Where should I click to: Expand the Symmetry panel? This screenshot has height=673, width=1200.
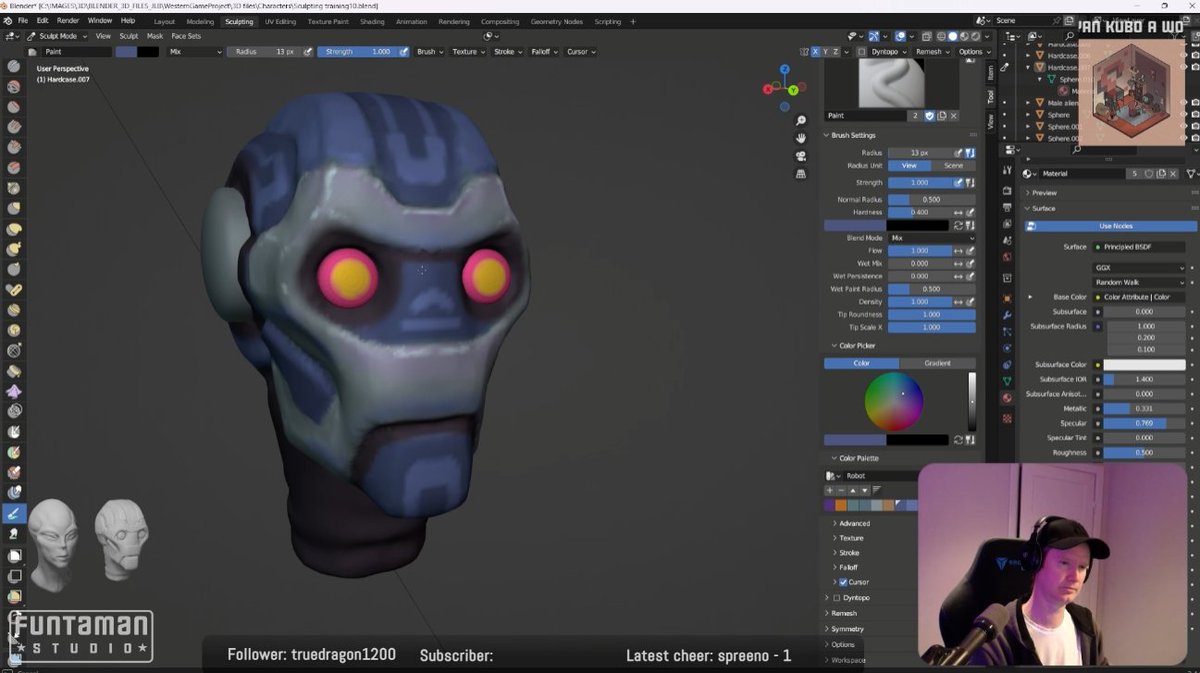point(846,629)
